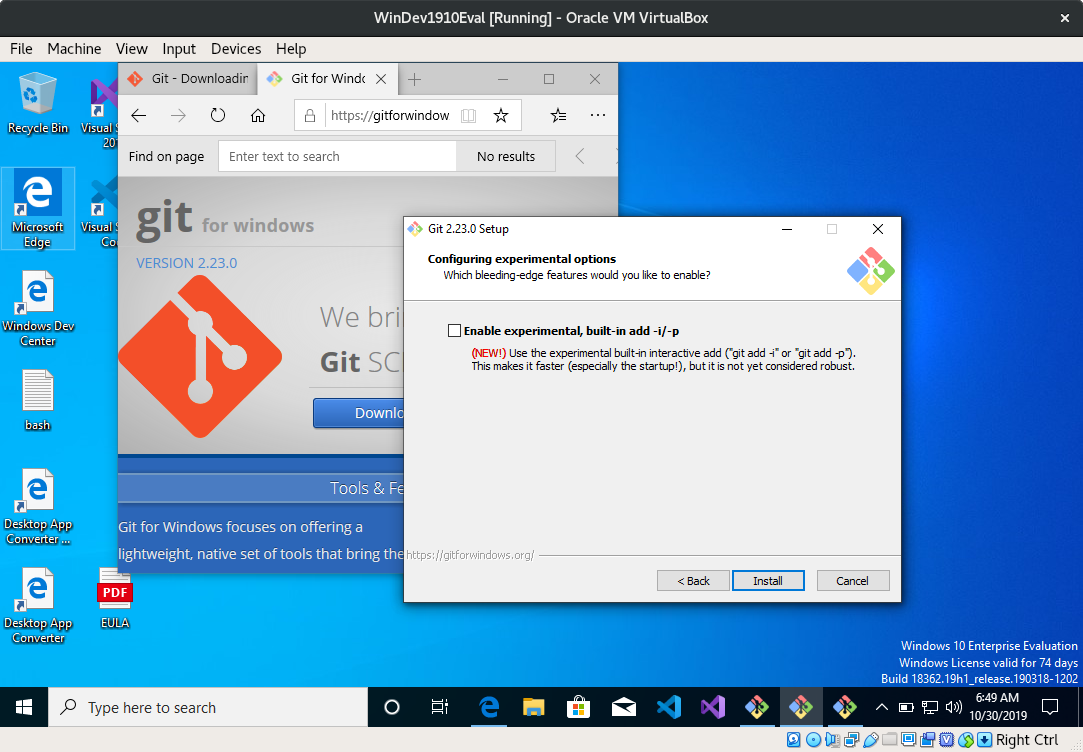Open Edge from the taskbar
The image size is (1083, 752).
pyautogui.click(x=489, y=707)
